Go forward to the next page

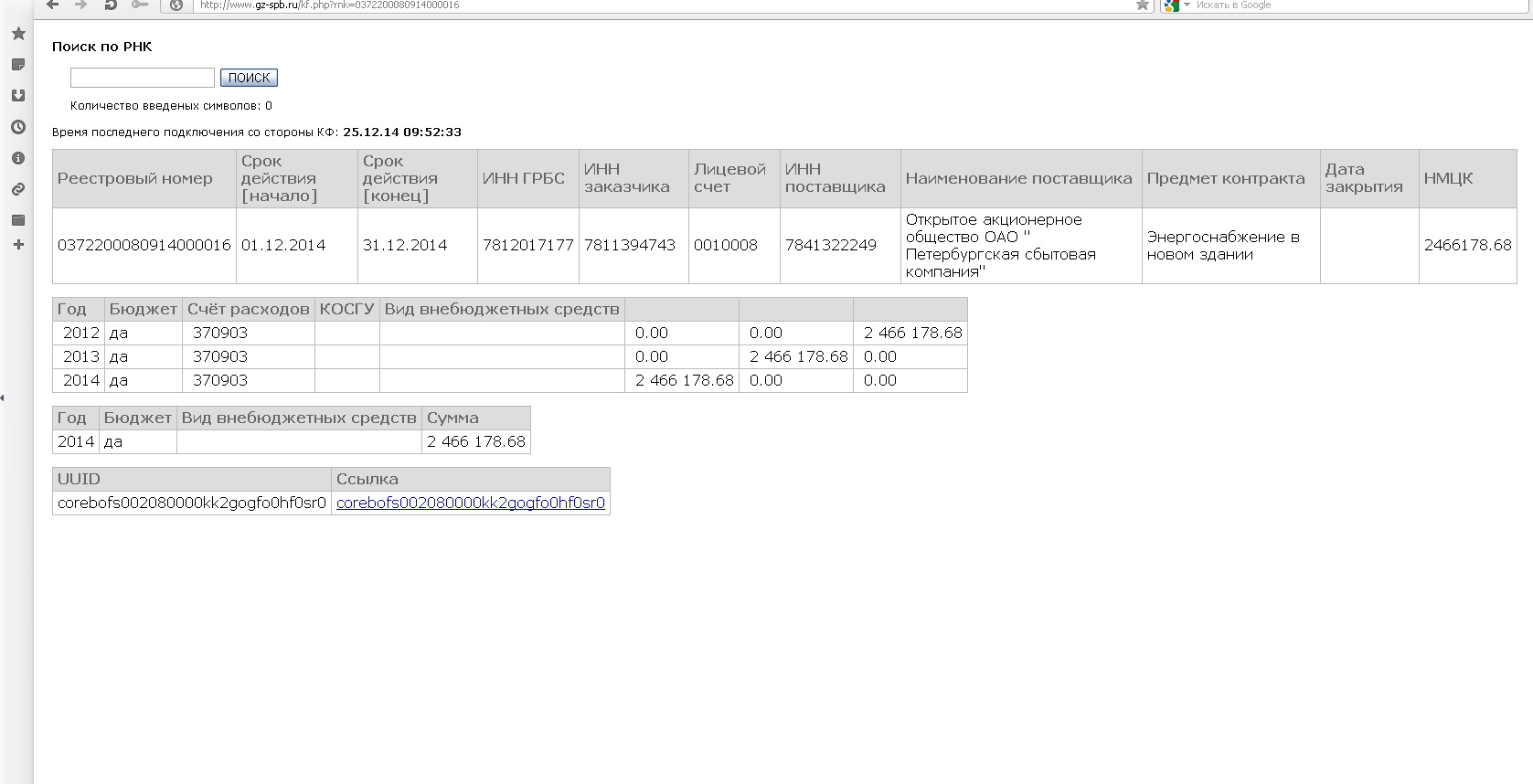tap(81, 5)
